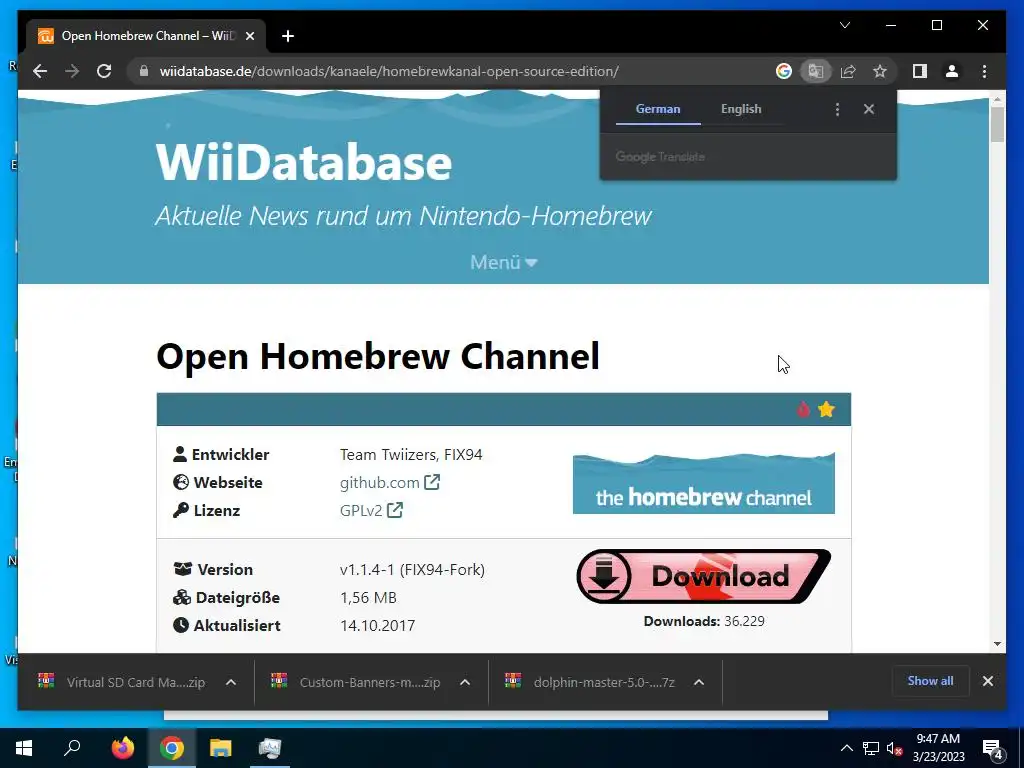This screenshot has height=768, width=1024.
Task: Go back using Chrome's back arrow
Action: [x=40, y=71]
